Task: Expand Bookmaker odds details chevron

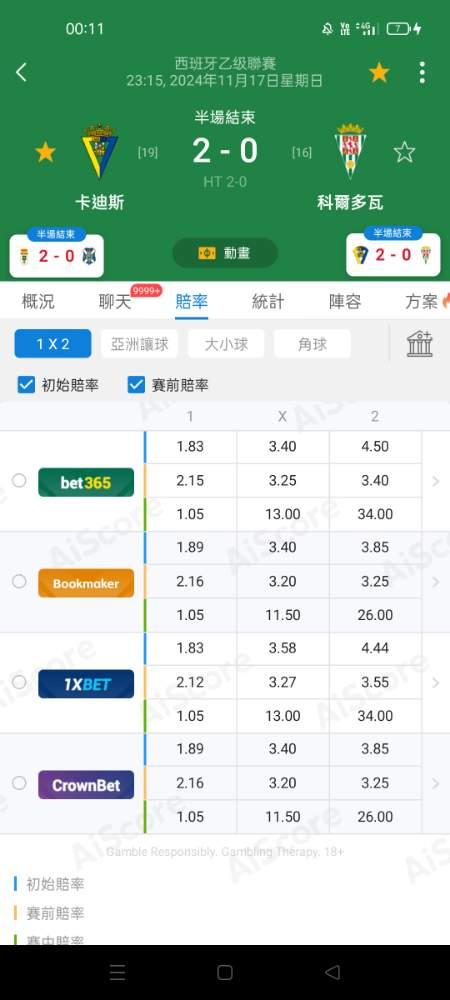Action: tap(436, 582)
